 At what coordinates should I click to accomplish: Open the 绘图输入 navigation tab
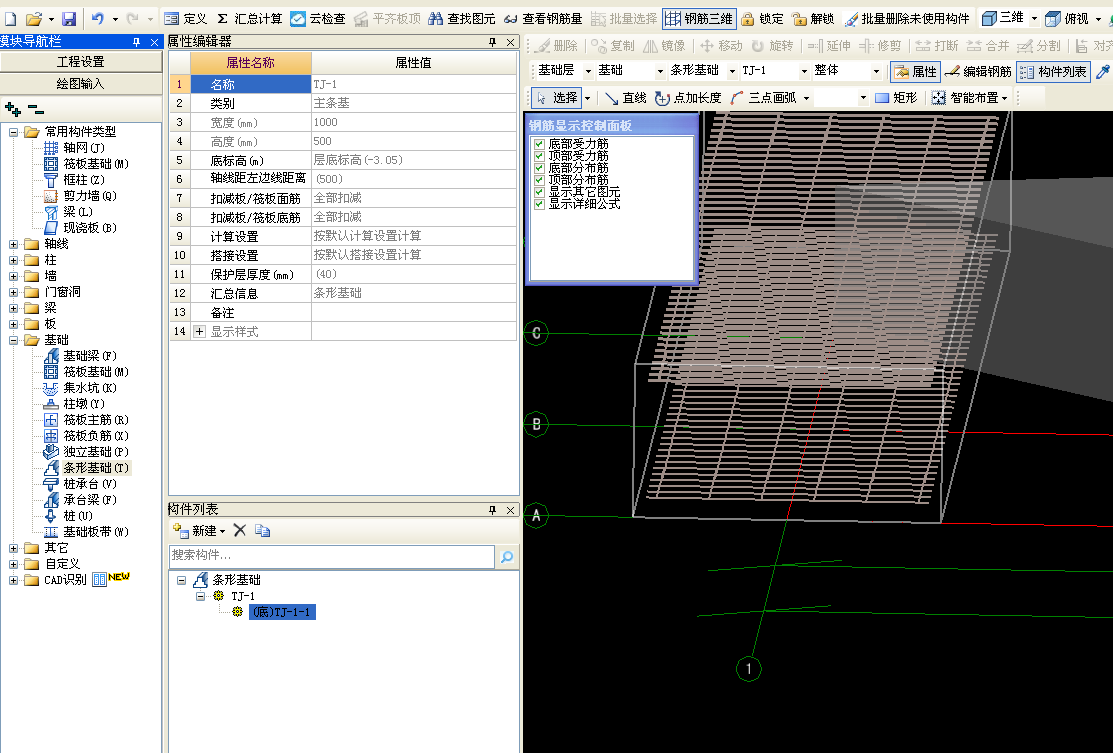(80, 84)
